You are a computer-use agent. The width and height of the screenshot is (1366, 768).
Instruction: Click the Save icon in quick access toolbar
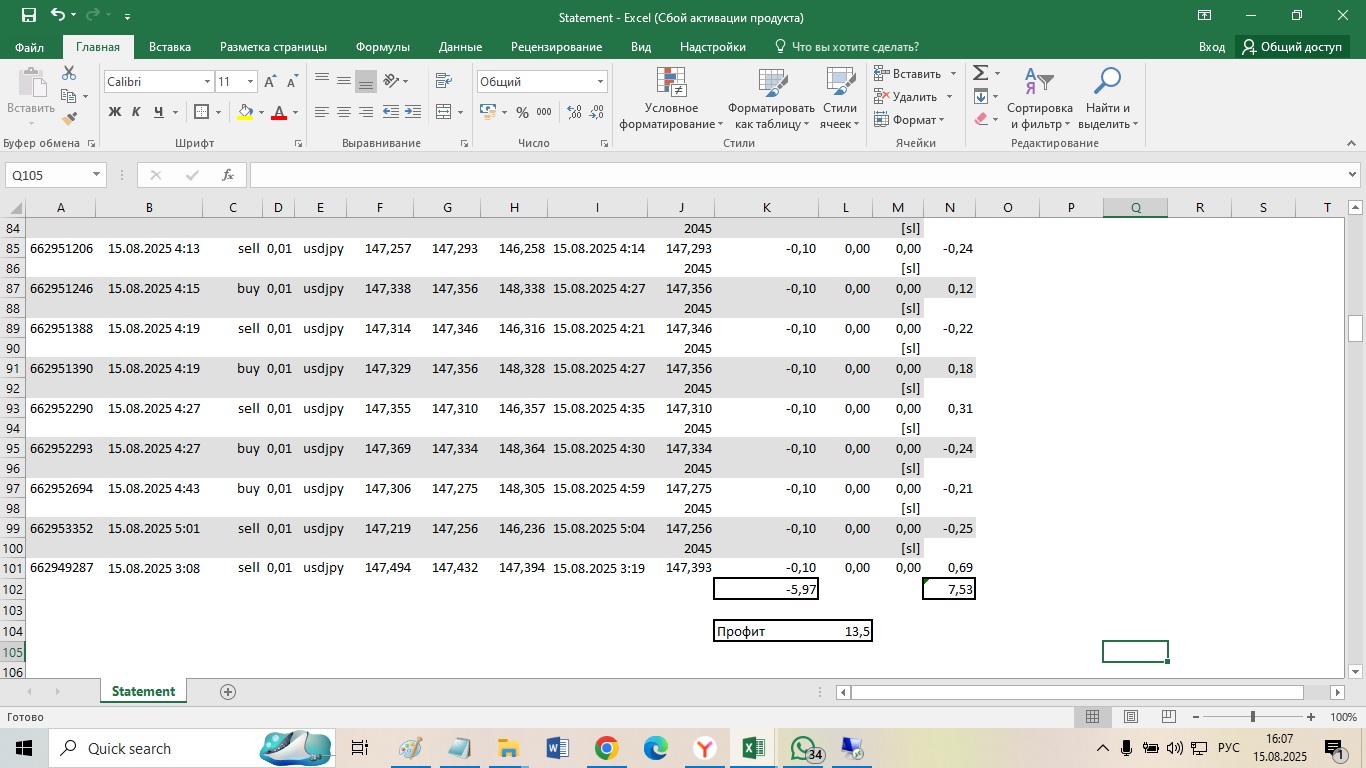click(x=28, y=16)
